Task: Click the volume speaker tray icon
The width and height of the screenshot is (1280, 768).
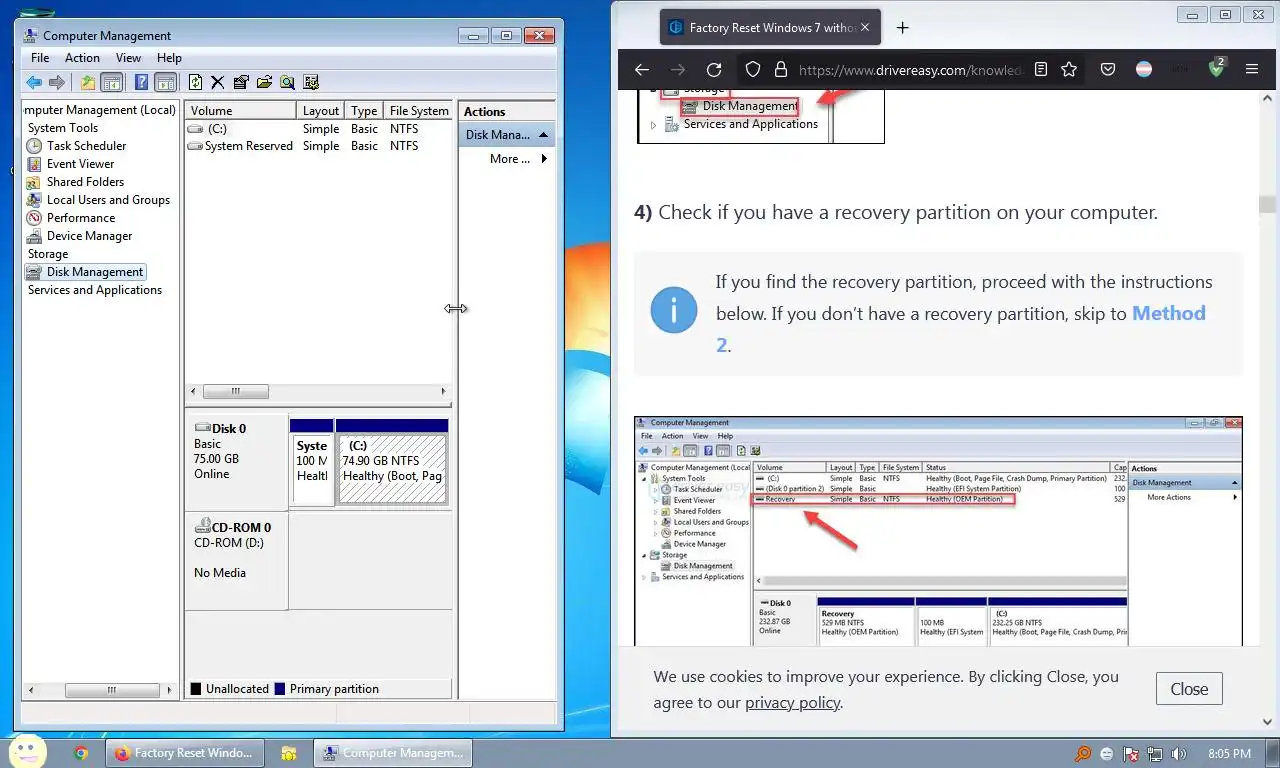Action: [1179, 754]
